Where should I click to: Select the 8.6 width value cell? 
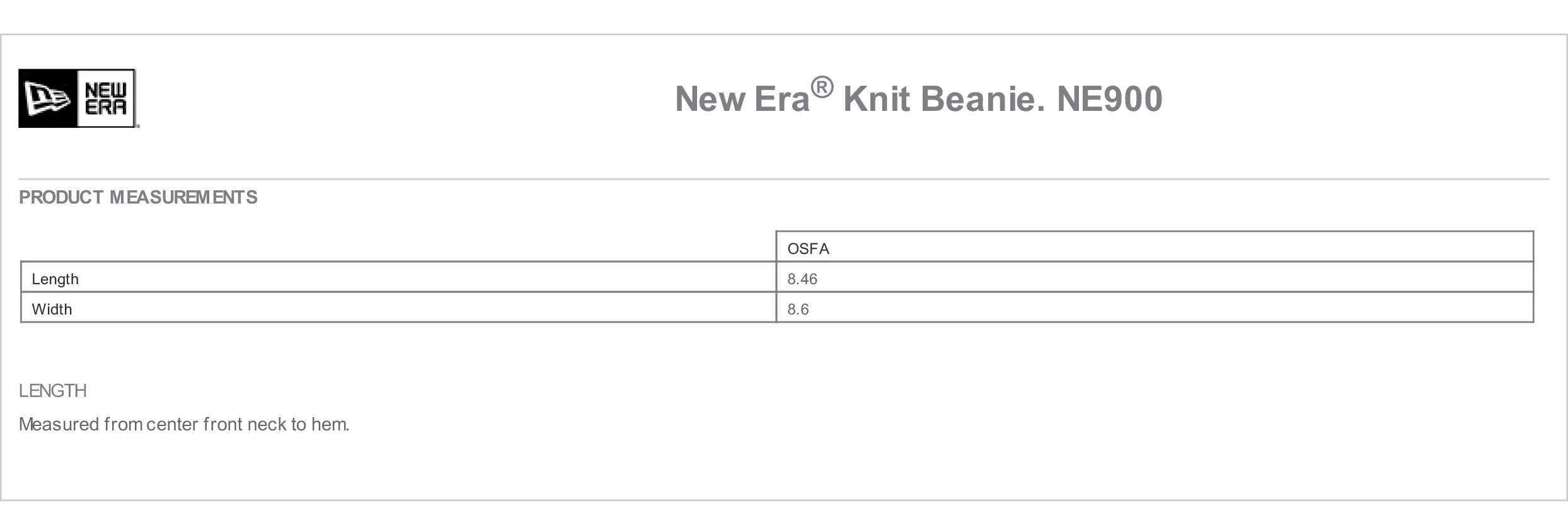[x=1155, y=308]
